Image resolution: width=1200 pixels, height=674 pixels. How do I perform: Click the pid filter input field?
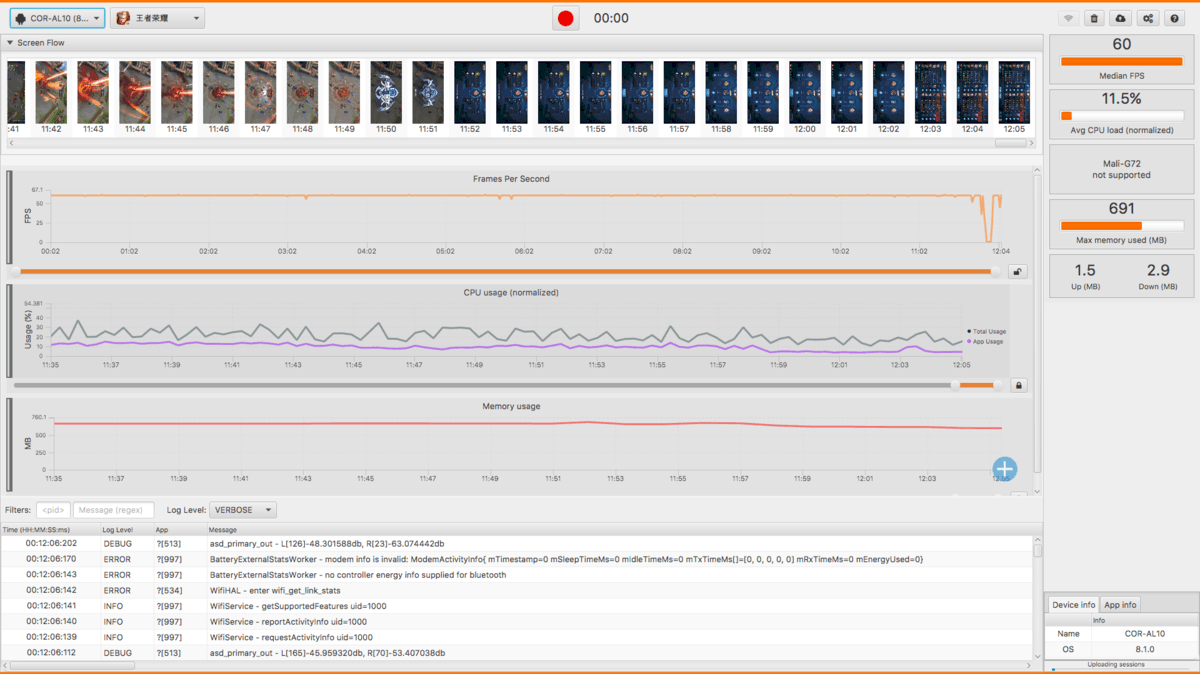tap(53, 510)
